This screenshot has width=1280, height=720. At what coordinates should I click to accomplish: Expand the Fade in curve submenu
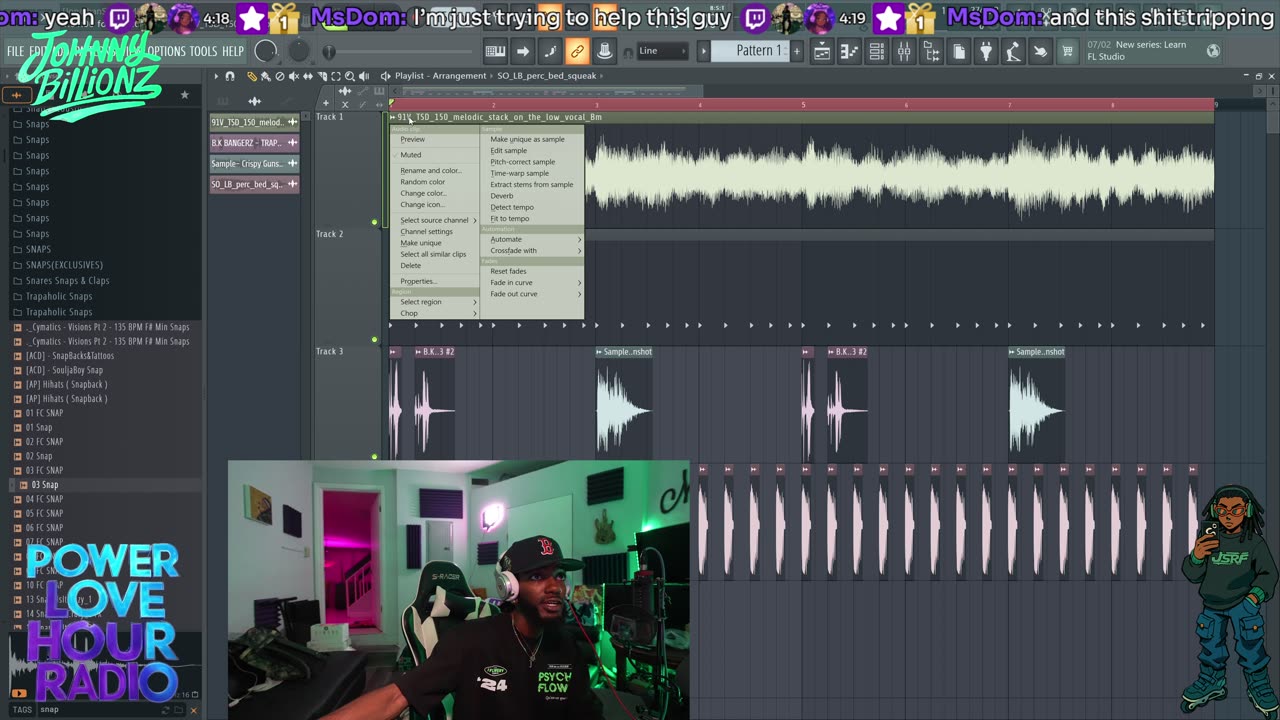(534, 282)
